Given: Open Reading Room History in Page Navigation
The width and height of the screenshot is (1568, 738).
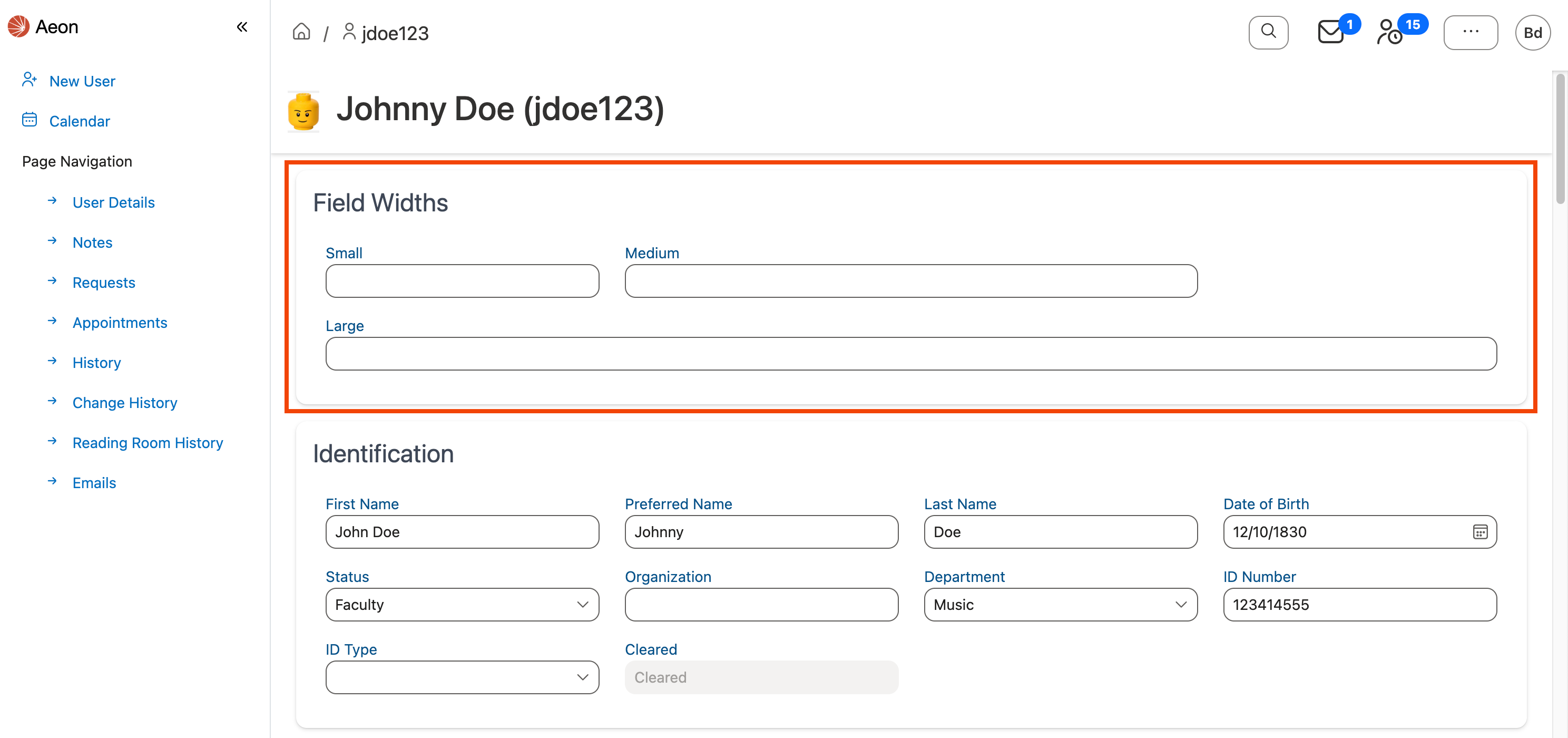Looking at the screenshot, I should tap(148, 443).
